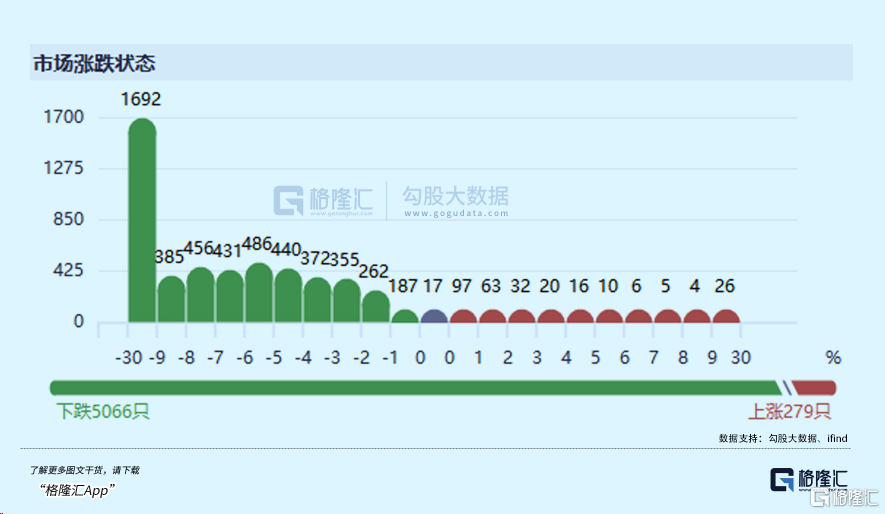
Task: Click the x-axis label -5
Action: click(274, 357)
